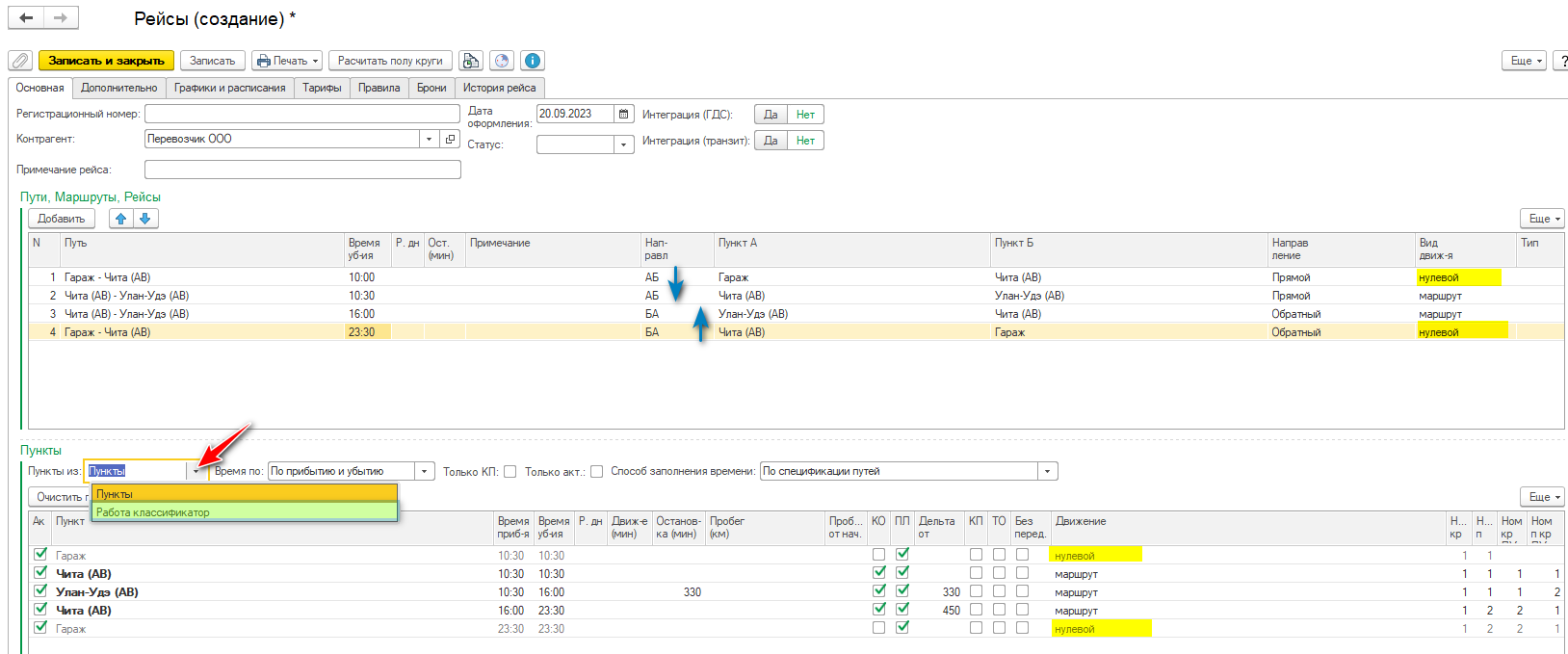Viewport: 1568px width, 654px height.
Task: Switch to the Тарифы tab
Action: click(322, 88)
